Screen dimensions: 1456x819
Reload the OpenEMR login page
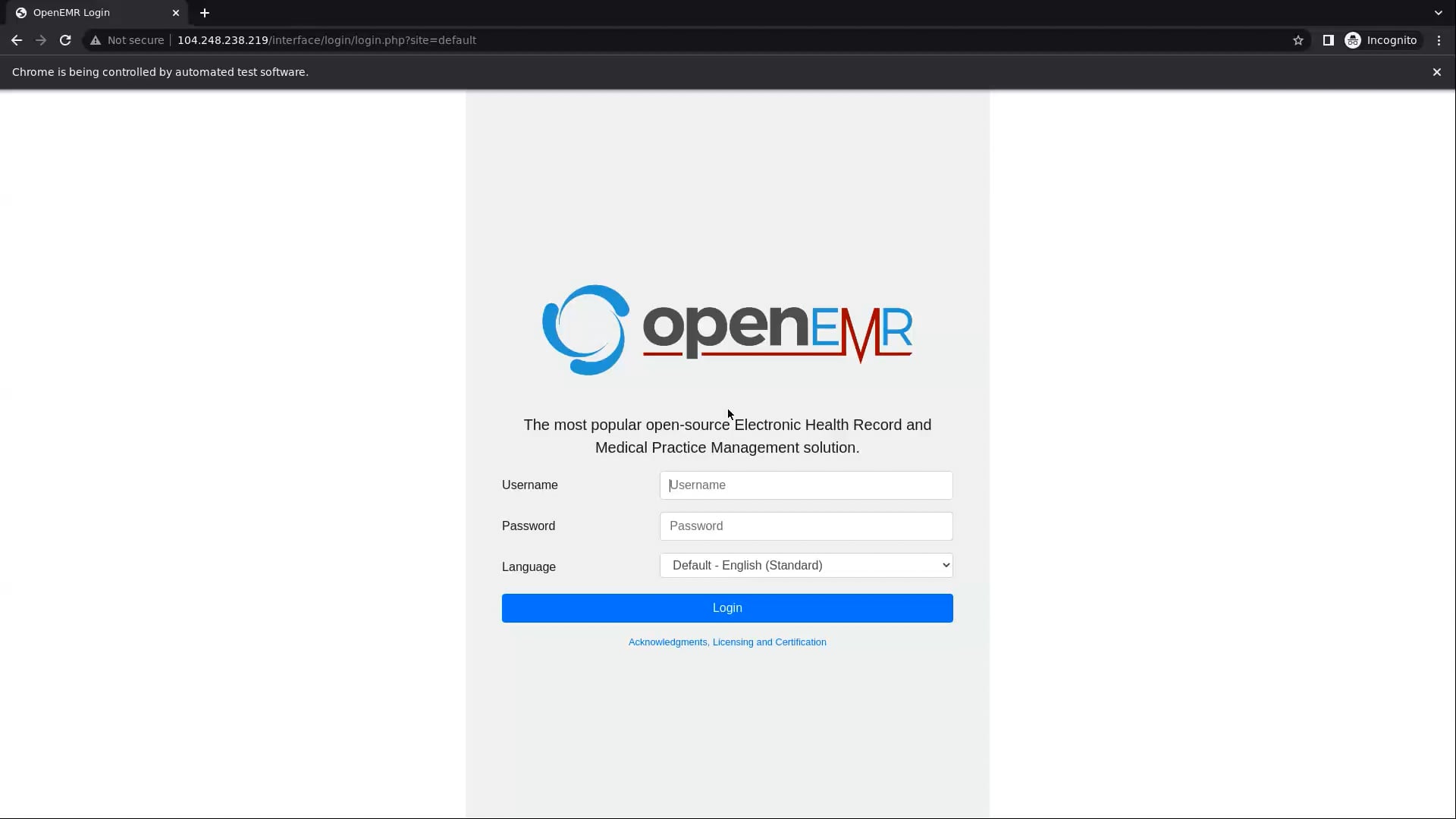click(x=65, y=40)
